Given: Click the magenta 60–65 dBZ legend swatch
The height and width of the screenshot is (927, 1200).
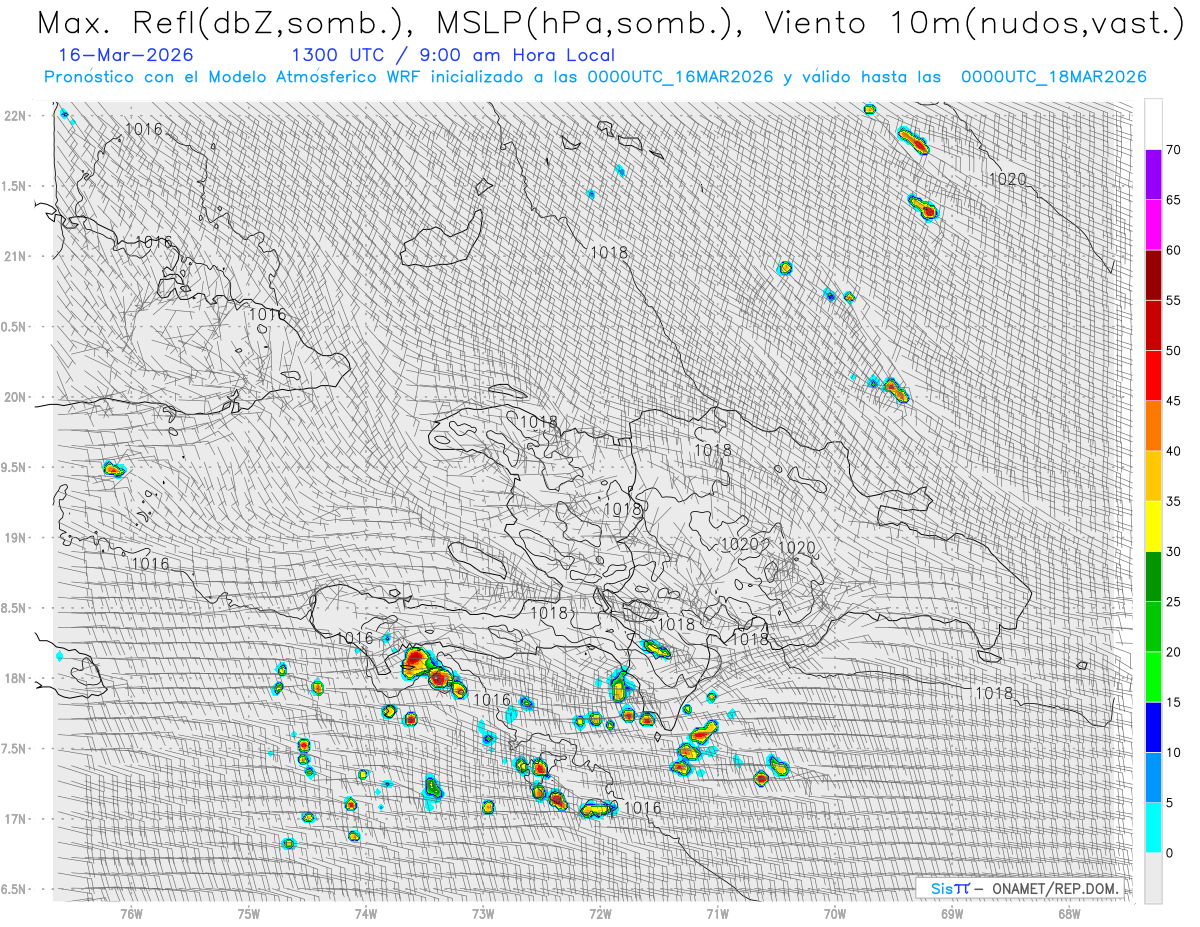Looking at the screenshot, I should tap(1153, 225).
